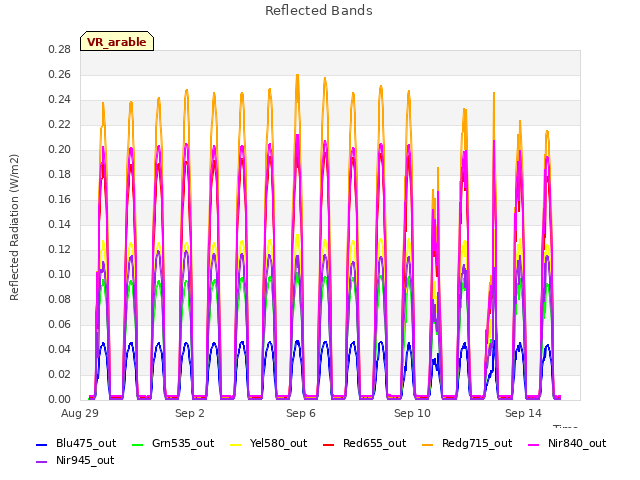Toggle the Grn535_out series label

click(x=183, y=443)
